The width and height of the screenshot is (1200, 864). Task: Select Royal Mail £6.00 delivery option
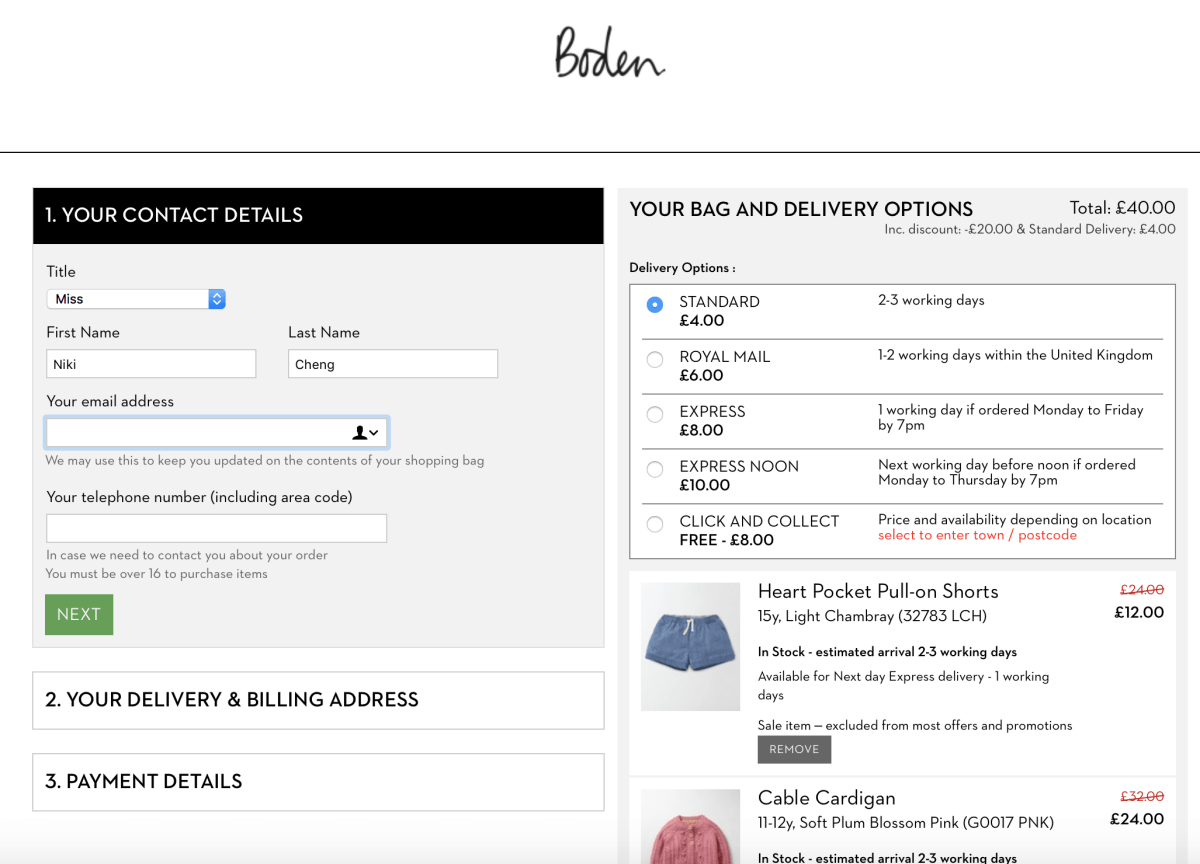point(655,359)
